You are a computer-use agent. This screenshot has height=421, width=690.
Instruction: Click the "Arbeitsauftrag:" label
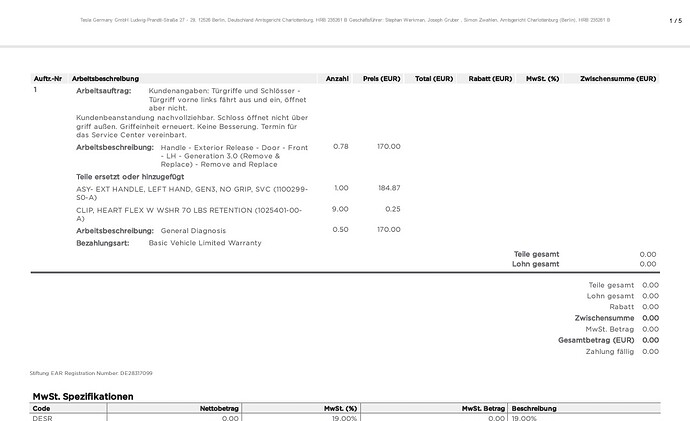tap(103, 91)
